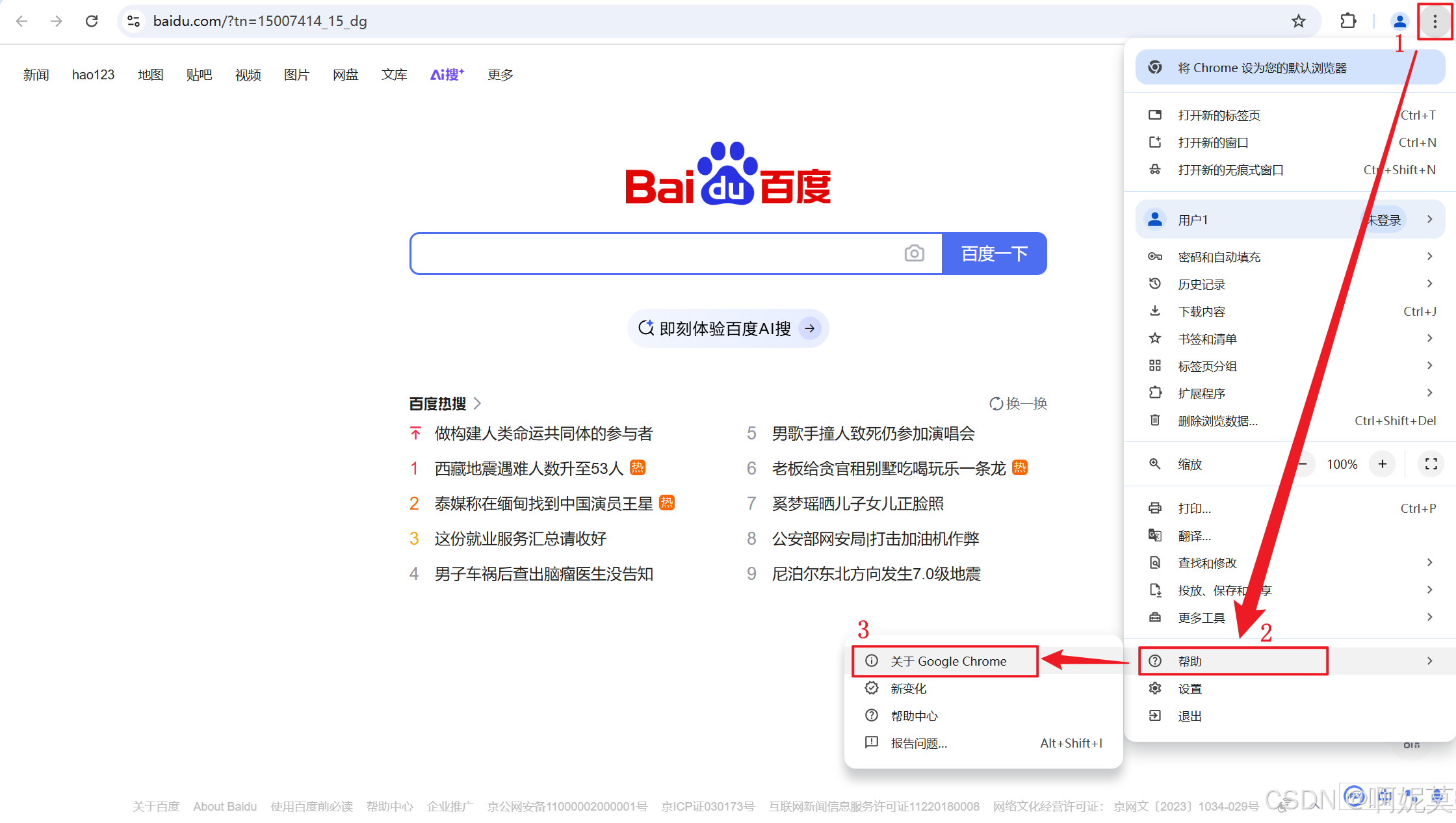Open hot search 泰媒称在缅甸找到中国演员王星
This screenshot has height=823, width=1456.
pos(544,504)
